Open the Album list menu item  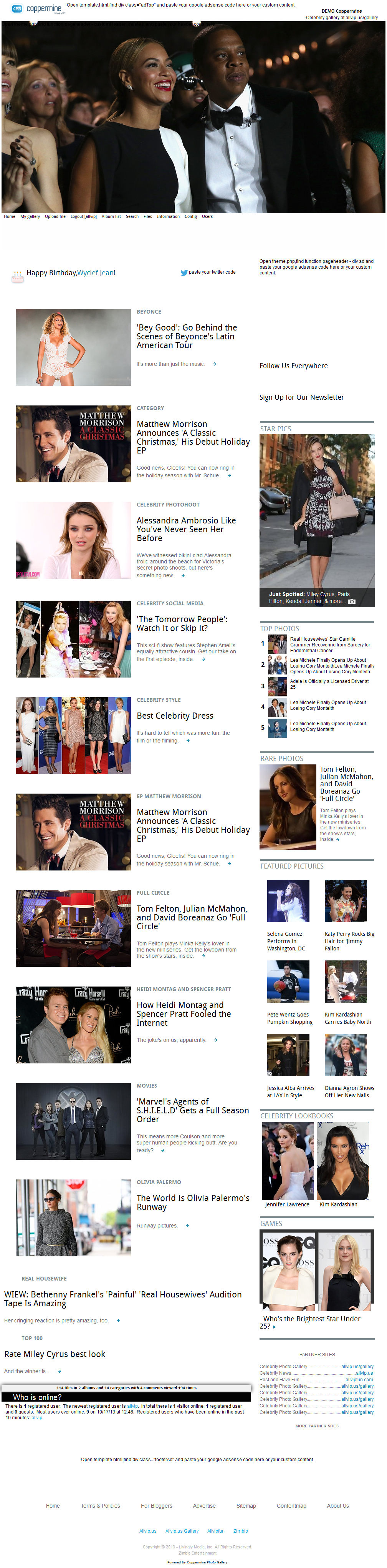tap(111, 216)
